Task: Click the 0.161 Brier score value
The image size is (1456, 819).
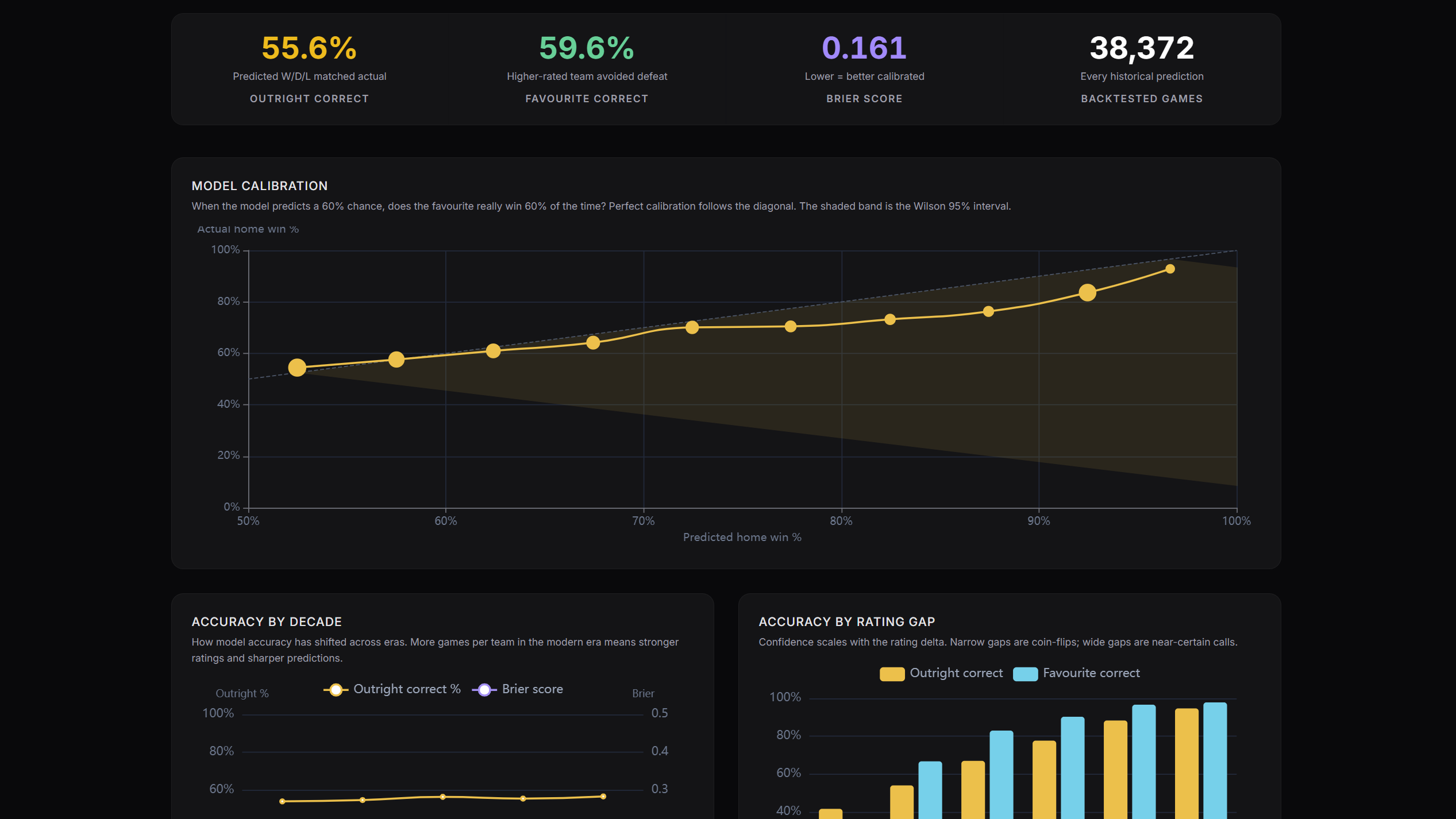Action: click(864, 48)
